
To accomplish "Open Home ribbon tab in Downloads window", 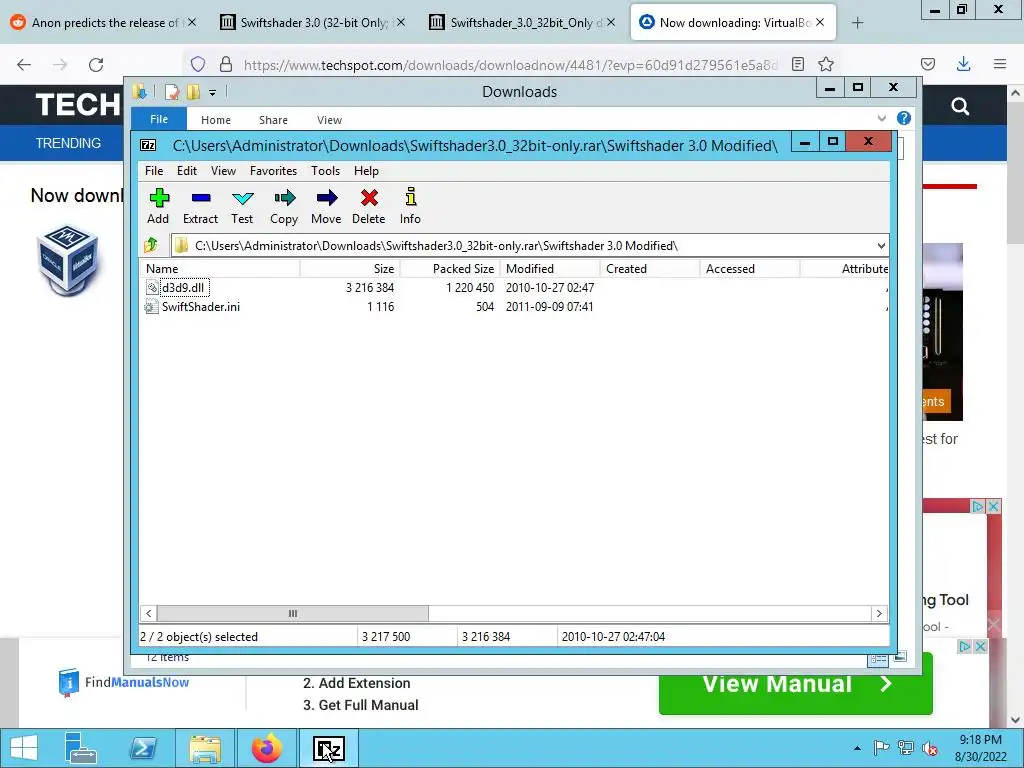I will (x=216, y=120).
